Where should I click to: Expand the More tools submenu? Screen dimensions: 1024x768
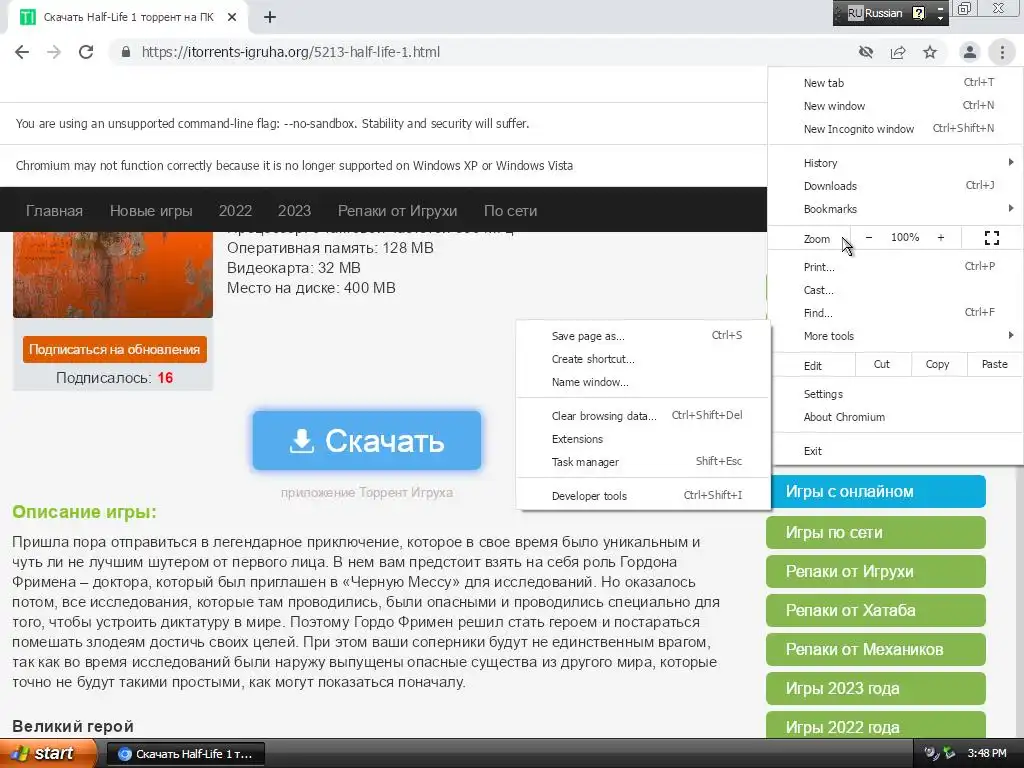pyautogui.click(x=895, y=336)
